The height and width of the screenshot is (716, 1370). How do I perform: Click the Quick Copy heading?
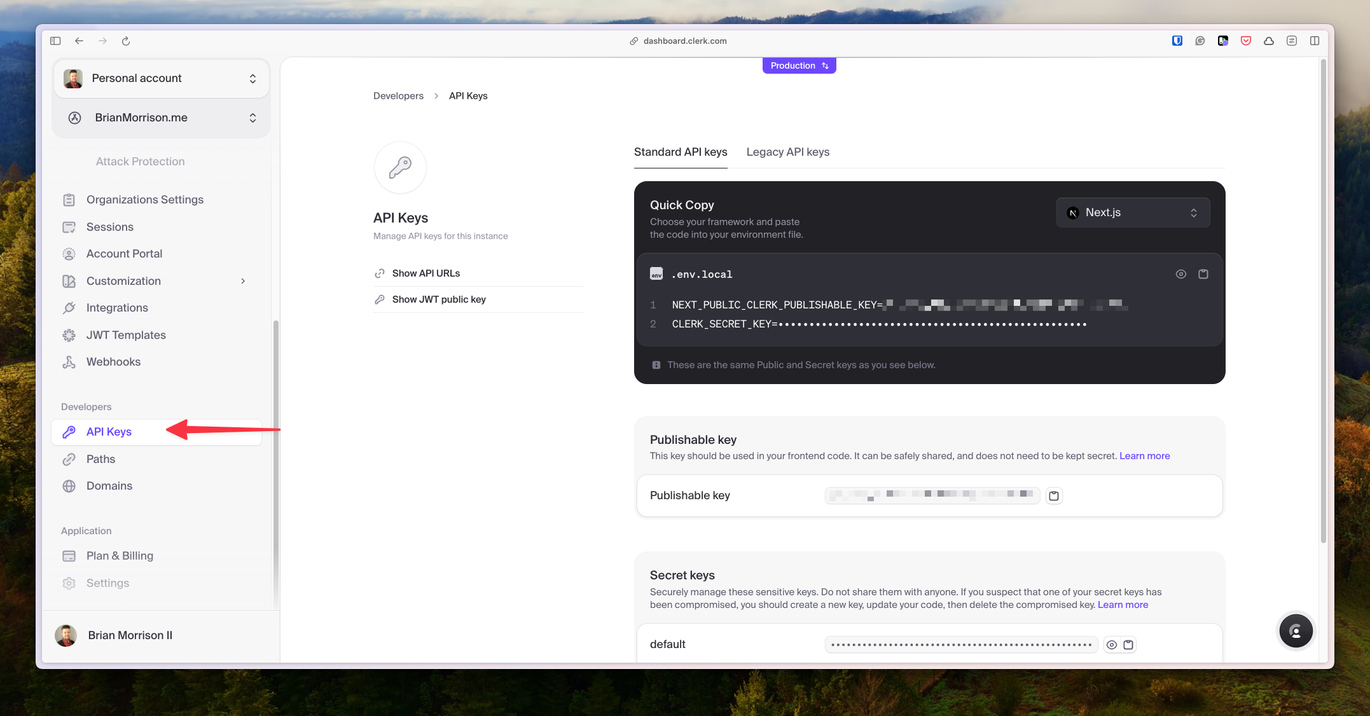coord(682,205)
